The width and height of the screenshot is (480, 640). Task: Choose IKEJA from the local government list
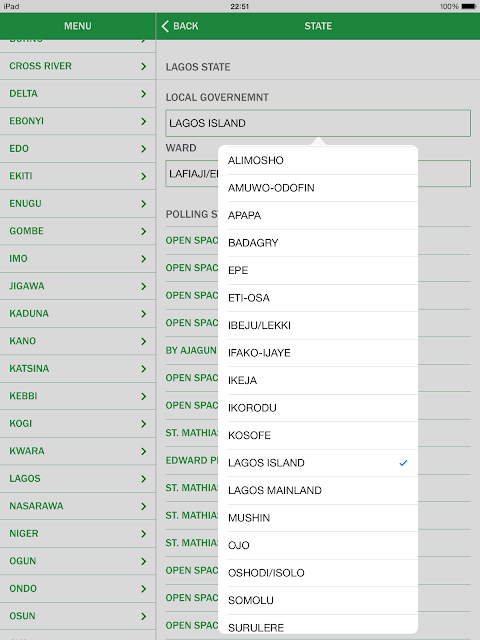[x=318, y=380]
